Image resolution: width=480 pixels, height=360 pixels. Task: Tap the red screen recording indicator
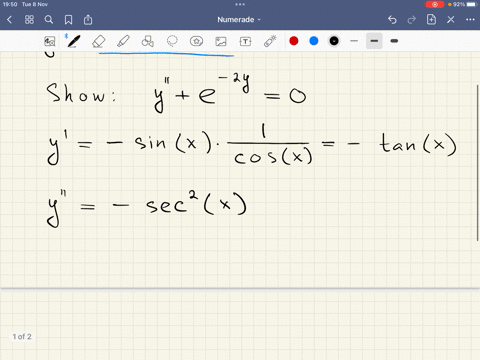(435, 4)
